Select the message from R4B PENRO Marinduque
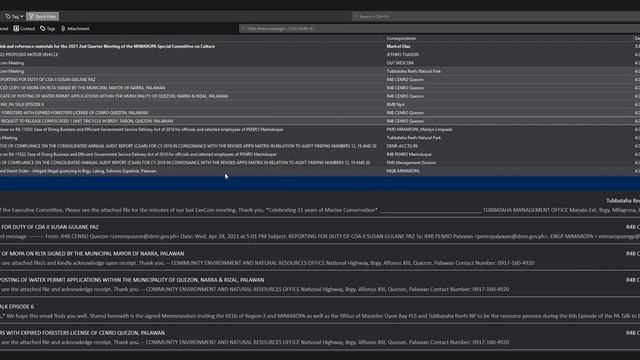Image resolution: width=640 pixels, height=360 pixels. click(320, 154)
